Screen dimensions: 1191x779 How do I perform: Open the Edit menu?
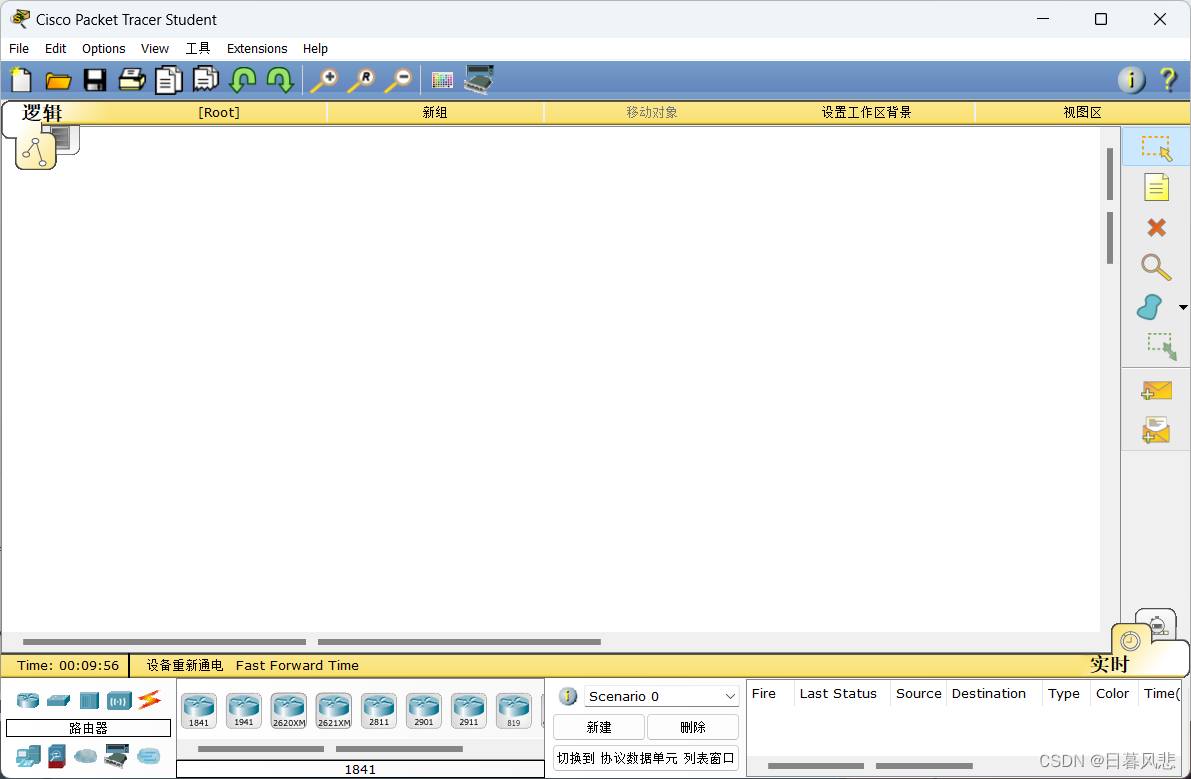pos(55,49)
